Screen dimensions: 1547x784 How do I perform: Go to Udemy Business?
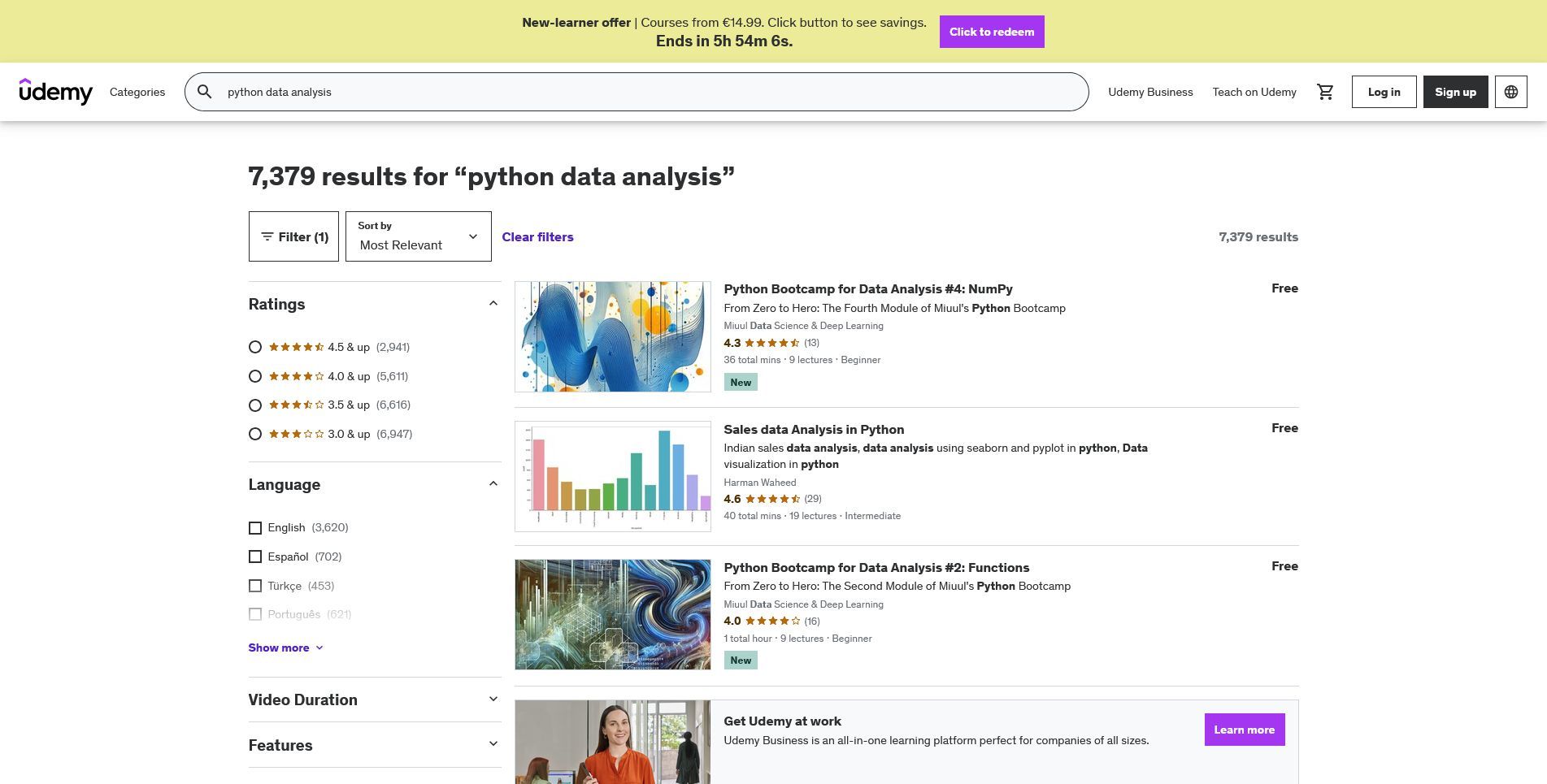[1150, 92]
